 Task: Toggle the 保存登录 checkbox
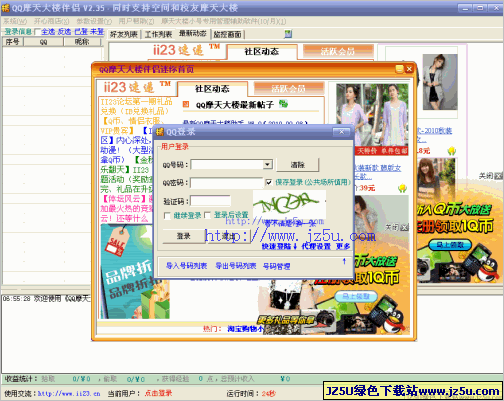pos(269,182)
